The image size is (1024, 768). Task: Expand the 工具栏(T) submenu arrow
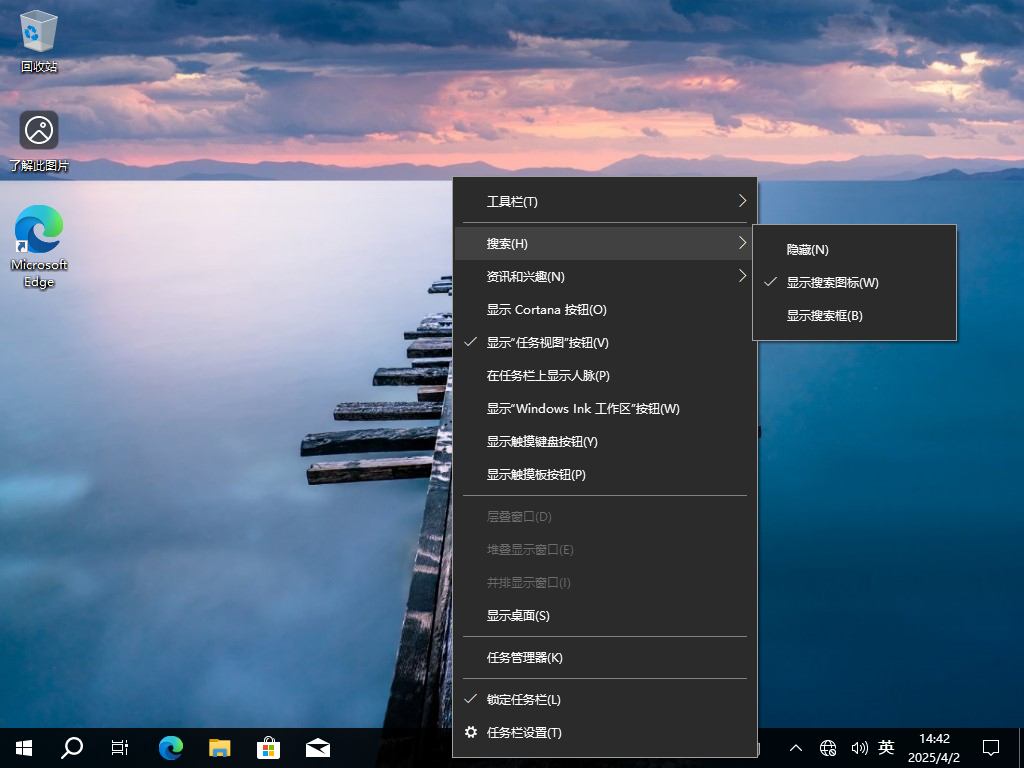click(742, 200)
